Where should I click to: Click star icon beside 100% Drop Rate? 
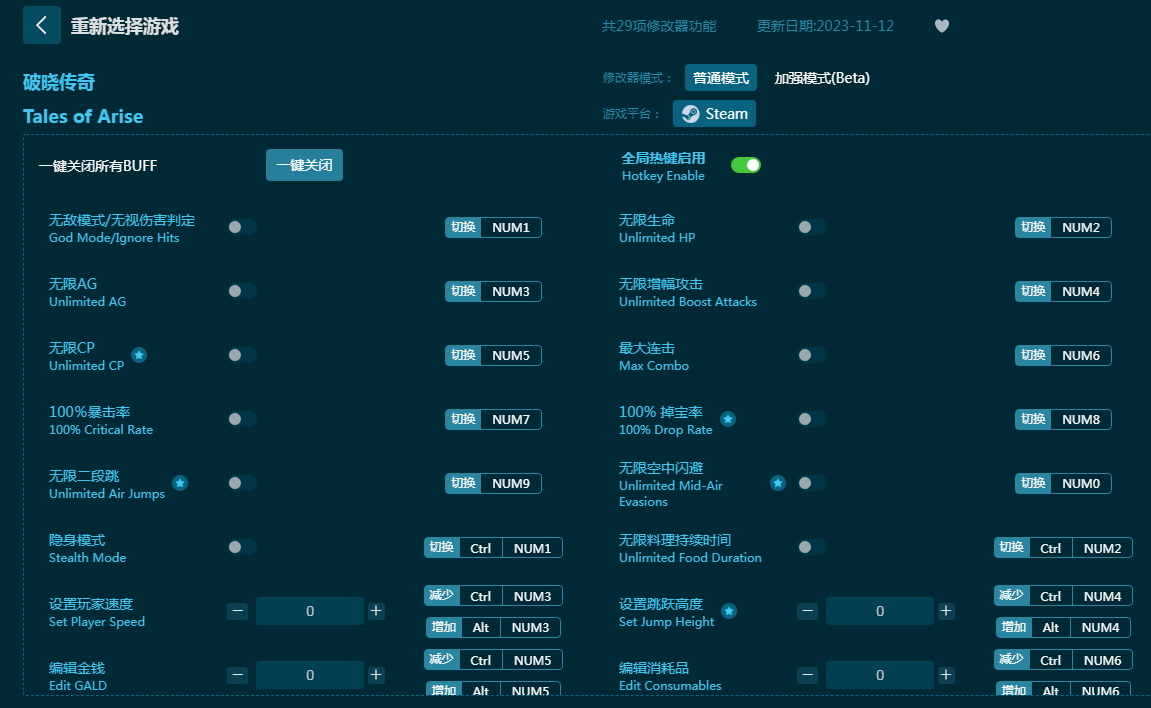tap(727, 419)
